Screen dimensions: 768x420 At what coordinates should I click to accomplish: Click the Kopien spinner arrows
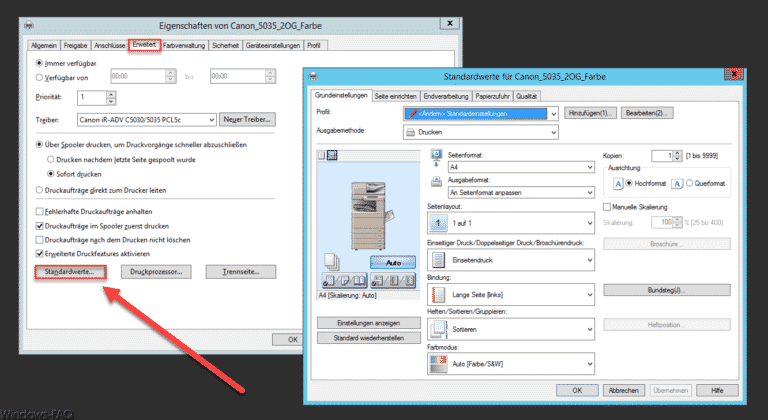(677, 156)
